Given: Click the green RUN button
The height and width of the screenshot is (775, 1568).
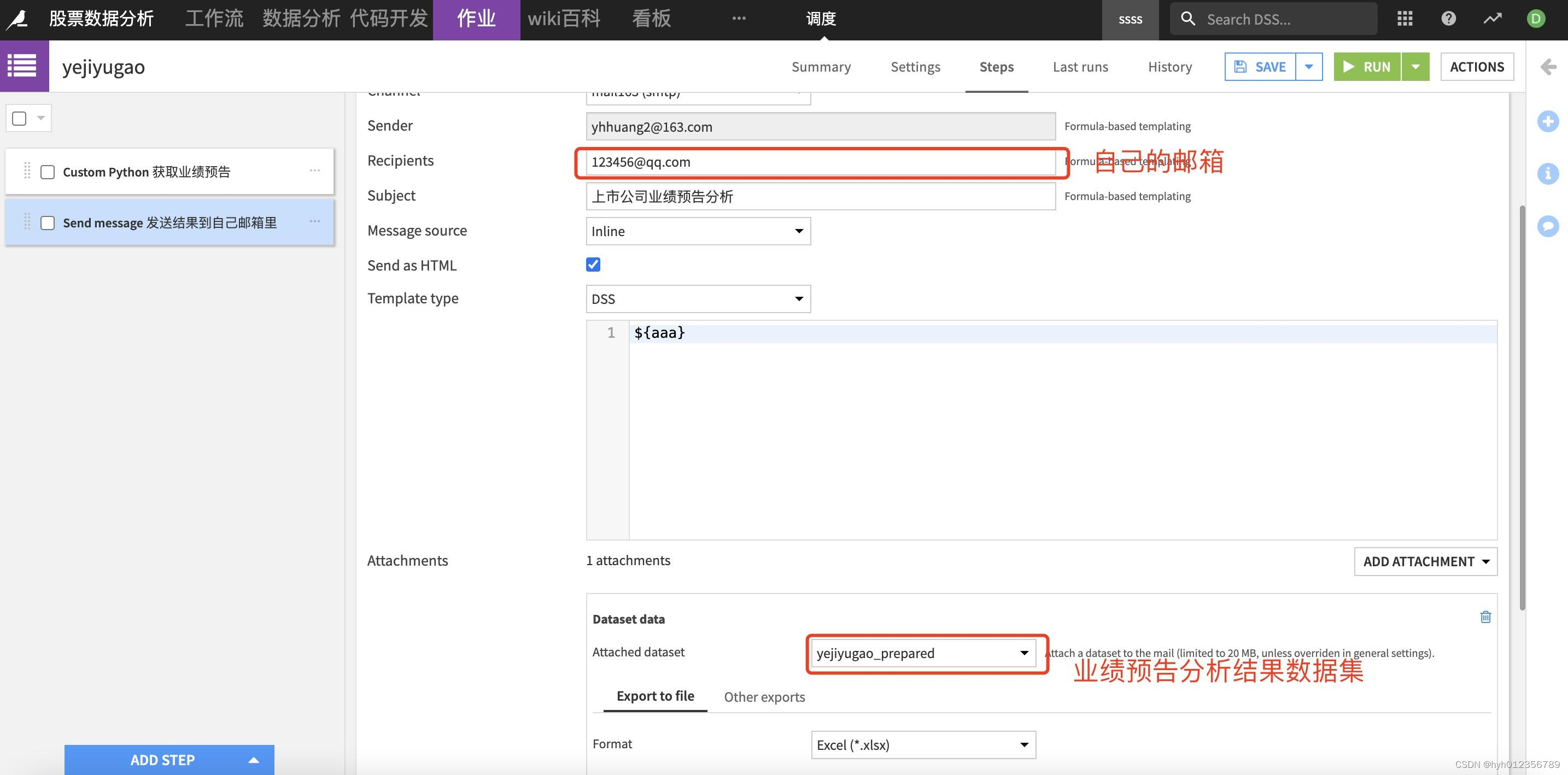Looking at the screenshot, I should click(x=1366, y=67).
